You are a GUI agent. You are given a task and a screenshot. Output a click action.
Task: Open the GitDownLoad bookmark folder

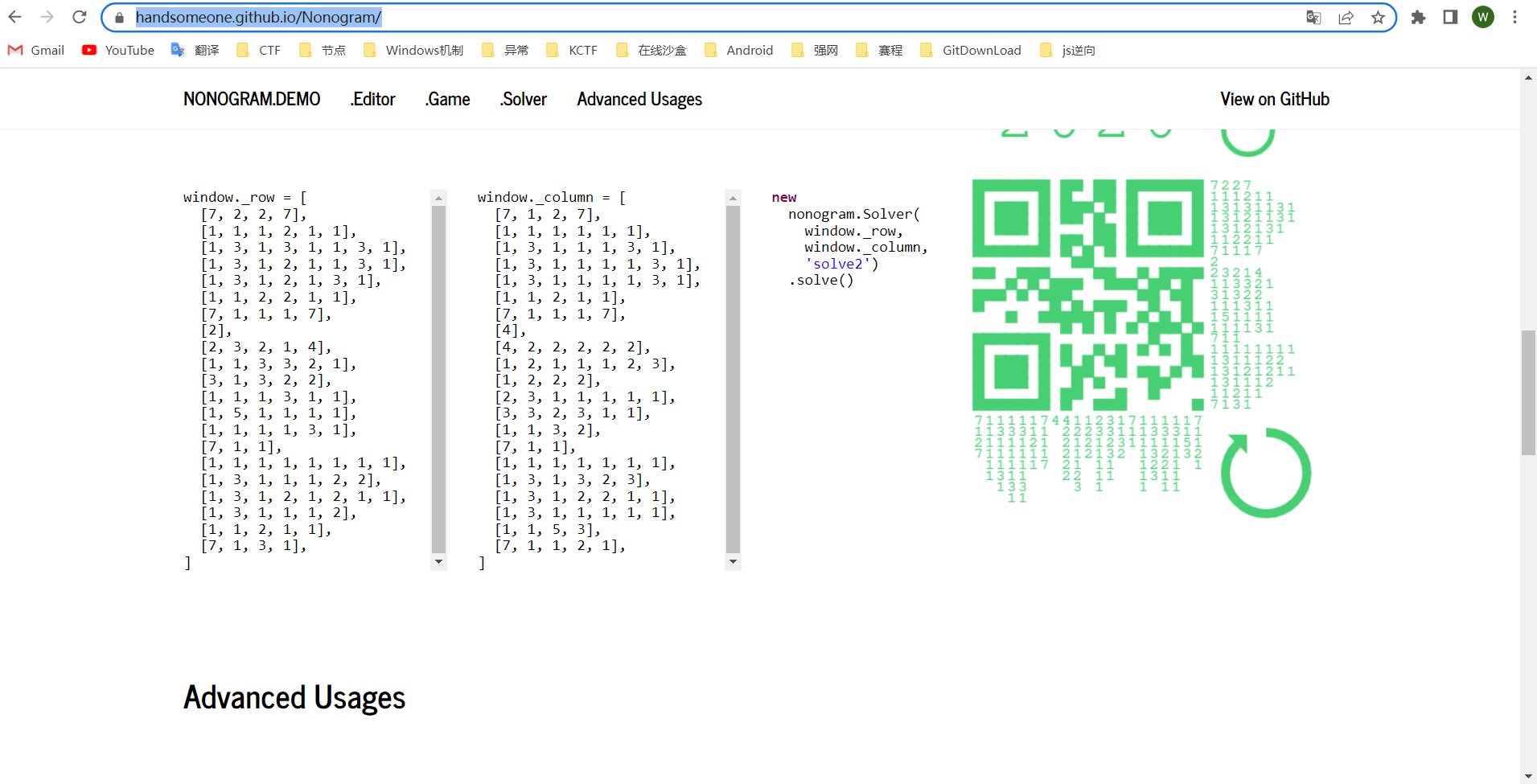(x=970, y=50)
